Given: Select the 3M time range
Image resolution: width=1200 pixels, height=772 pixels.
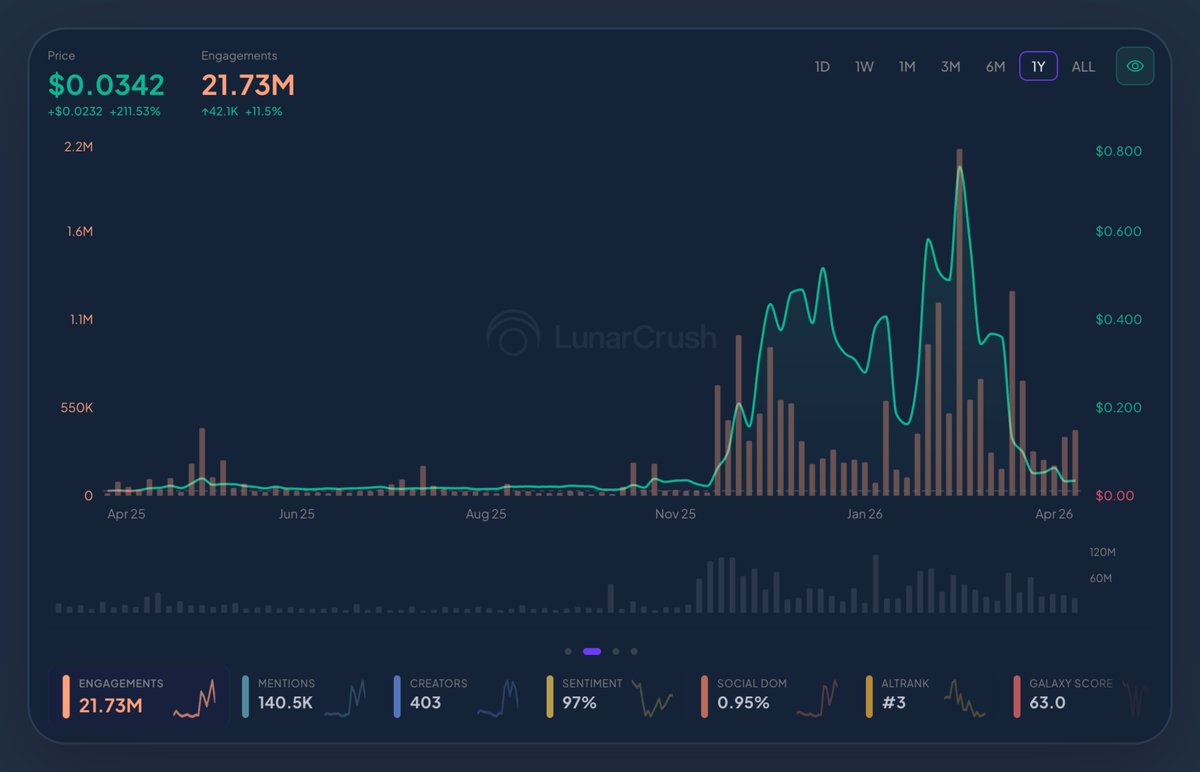Looking at the screenshot, I should point(950,67).
